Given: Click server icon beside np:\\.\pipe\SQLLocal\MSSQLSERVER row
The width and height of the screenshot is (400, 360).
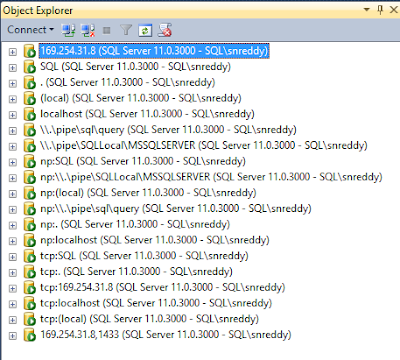Looking at the screenshot, I should [x=29, y=177].
